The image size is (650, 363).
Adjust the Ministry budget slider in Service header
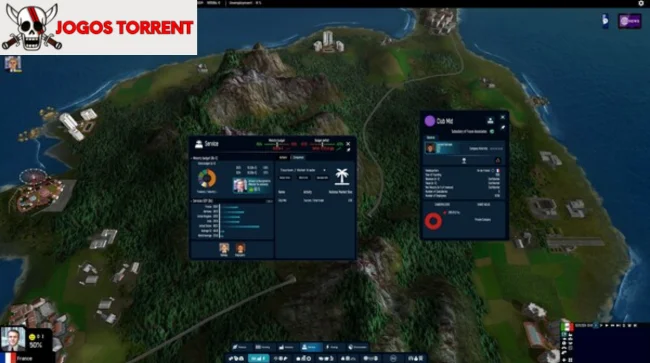click(x=277, y=144)
